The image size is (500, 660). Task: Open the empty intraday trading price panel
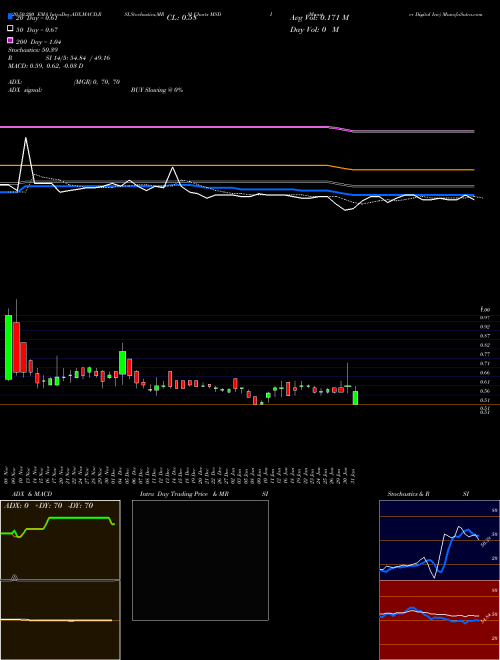200,560
